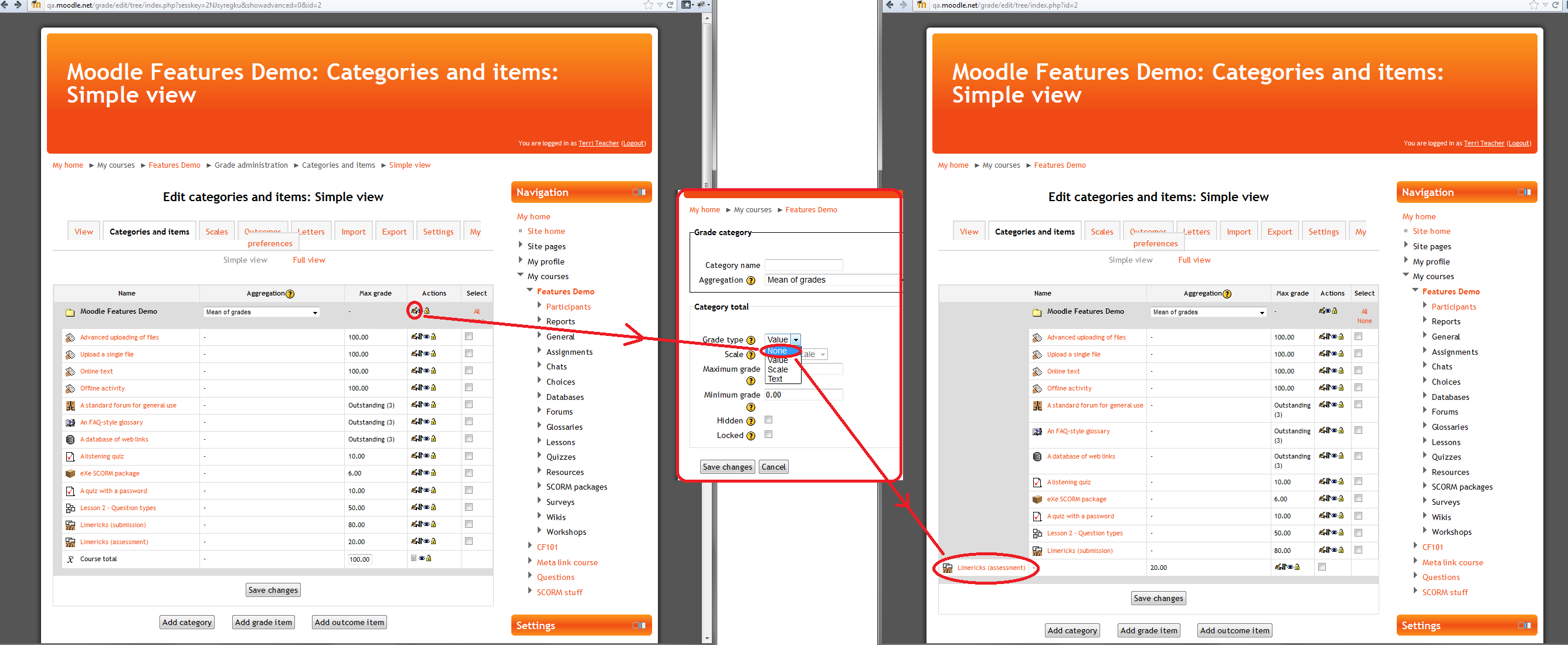Hide A standard forum for general use, left window
Viewport: 1568px width, 645px height.
tap(427, 405)
